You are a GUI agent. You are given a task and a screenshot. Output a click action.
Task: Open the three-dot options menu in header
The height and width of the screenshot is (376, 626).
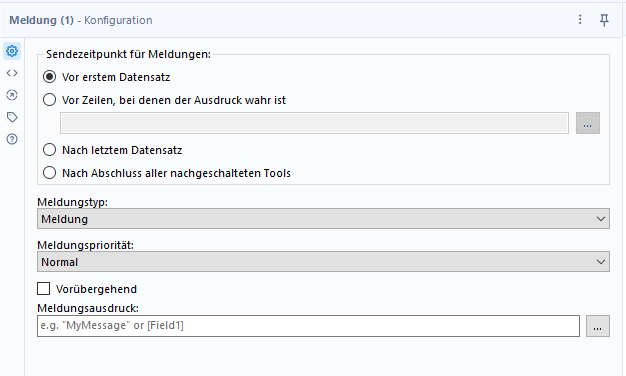580,20
